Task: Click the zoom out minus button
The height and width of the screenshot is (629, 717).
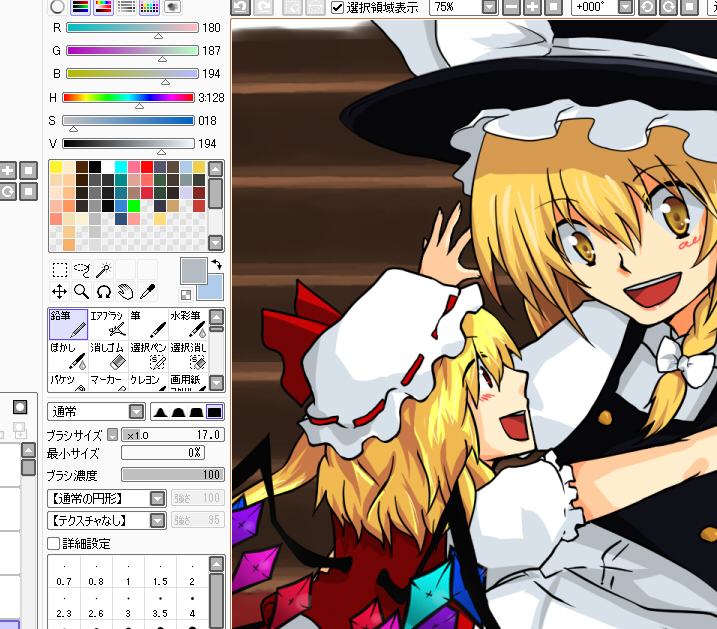Action: point(511,7)
